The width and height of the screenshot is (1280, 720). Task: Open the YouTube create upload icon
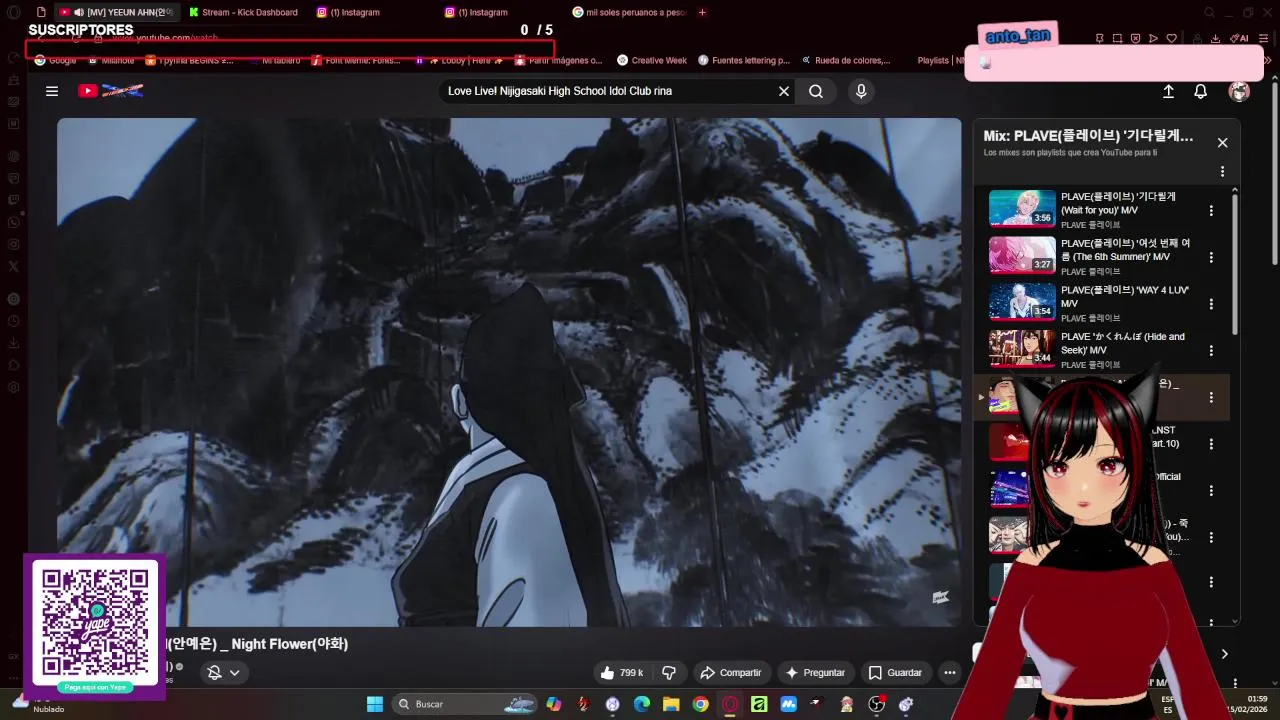(x=1168, y=91)
